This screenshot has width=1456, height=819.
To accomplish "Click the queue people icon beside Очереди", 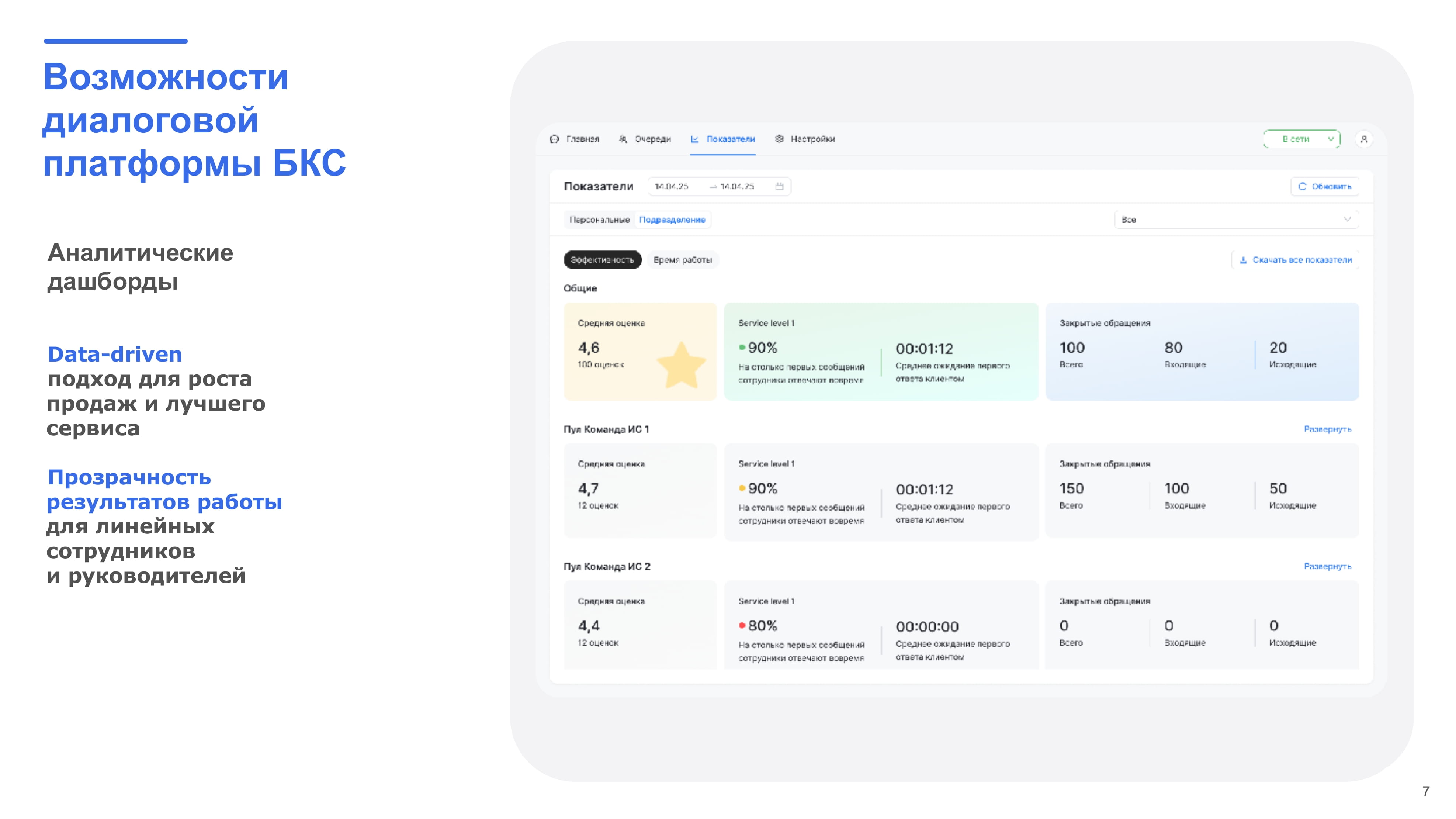I will [x=623, y=139].
